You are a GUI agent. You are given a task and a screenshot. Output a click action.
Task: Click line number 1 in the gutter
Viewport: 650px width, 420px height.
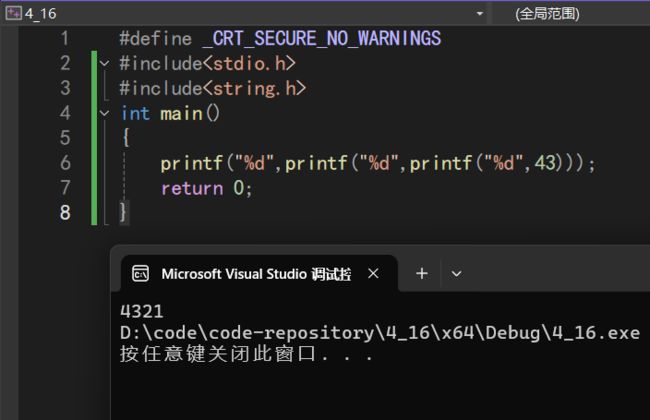pyautogui.click(x=65, y=38)
